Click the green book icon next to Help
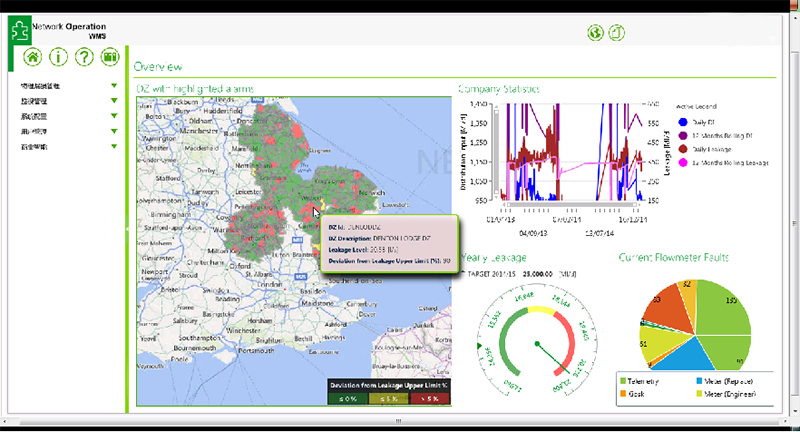This screenshot has height=432, width=800. 110,56
